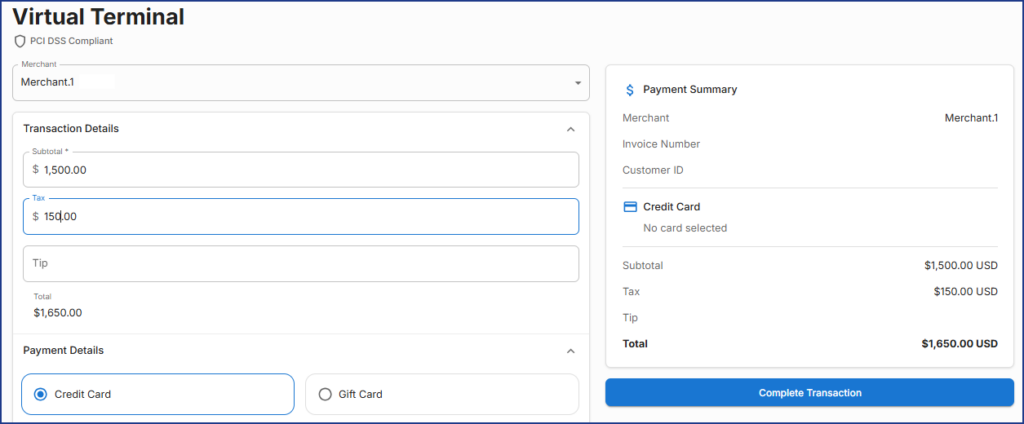
Task: Click the Customer ID row in summary
Action: tap(653, 170)
